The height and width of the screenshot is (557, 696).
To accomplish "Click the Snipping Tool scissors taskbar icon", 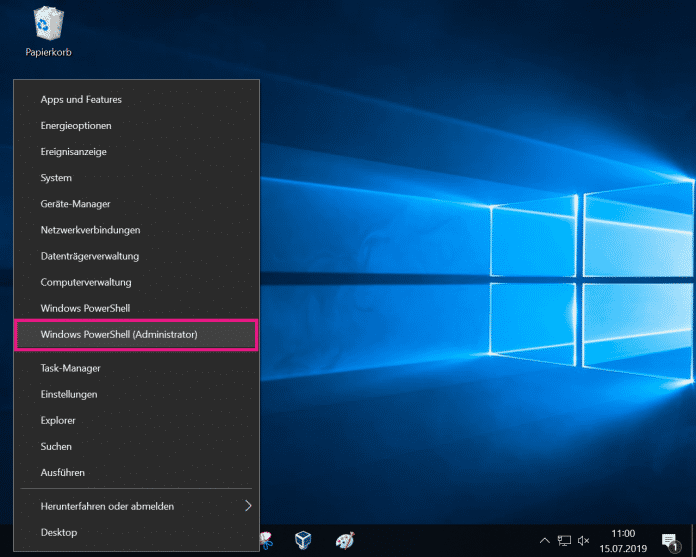I will click(267, 540).
